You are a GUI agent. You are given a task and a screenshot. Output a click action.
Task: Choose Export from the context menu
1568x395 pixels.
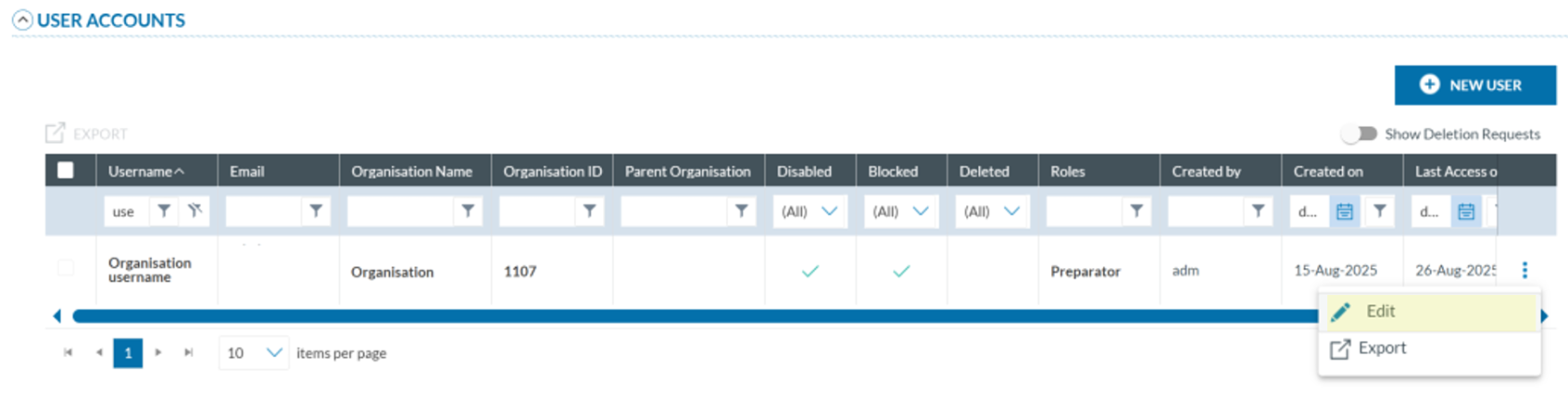1381,348
